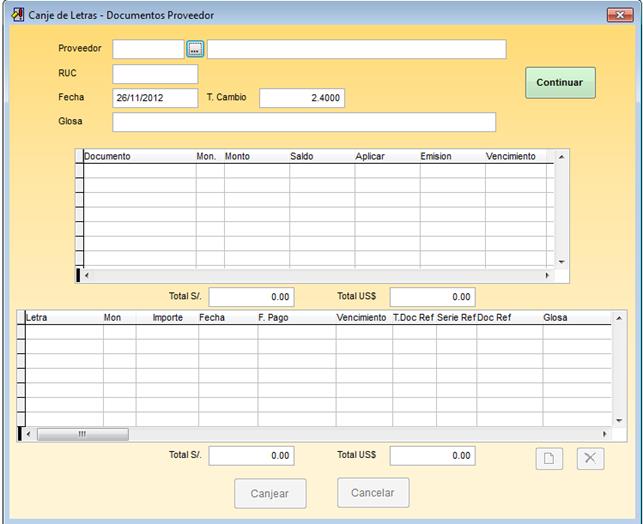Click the Aplicar column header
643x524 pixels.
click(x=387, y=156)
